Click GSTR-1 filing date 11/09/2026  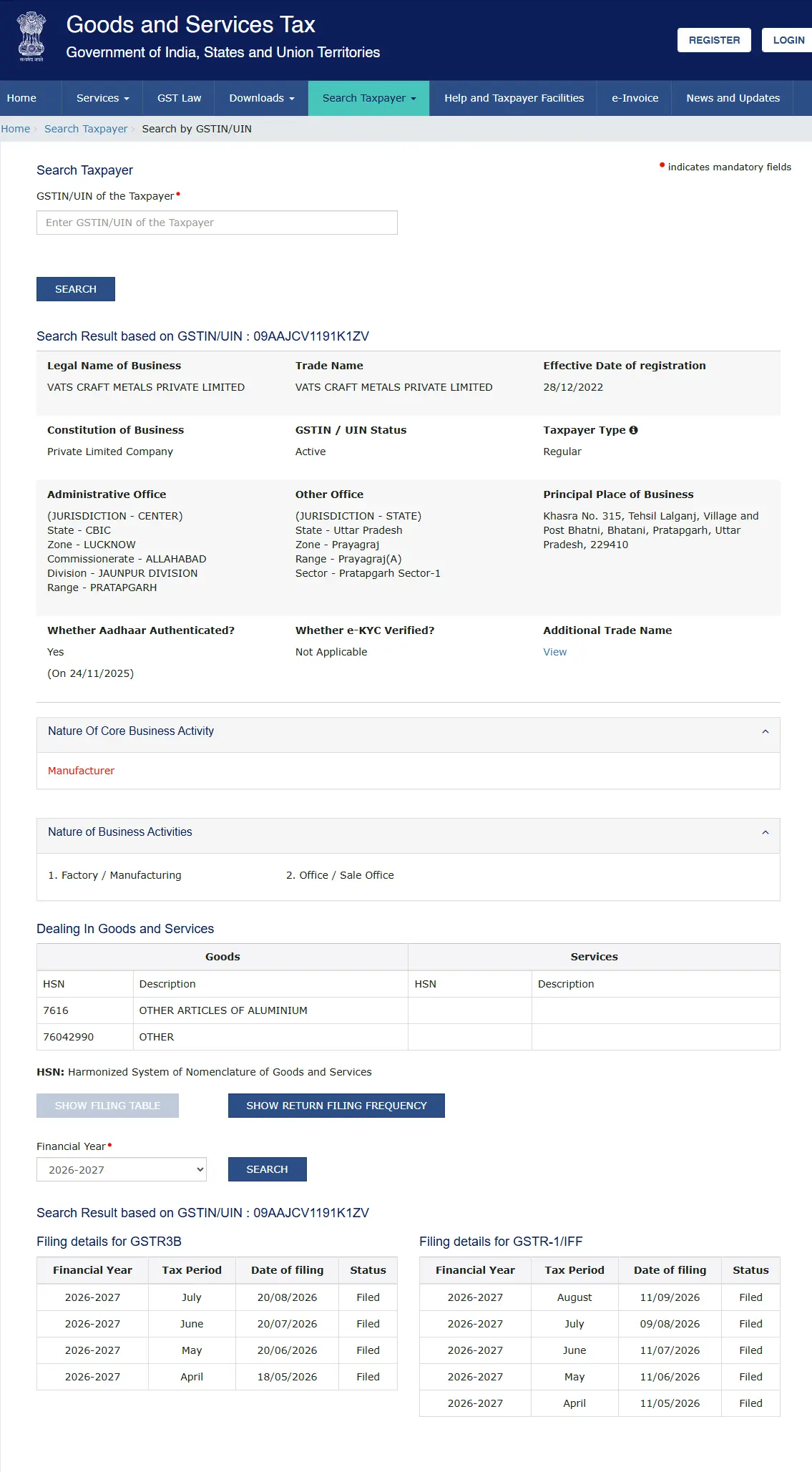tap(670, 1297)
